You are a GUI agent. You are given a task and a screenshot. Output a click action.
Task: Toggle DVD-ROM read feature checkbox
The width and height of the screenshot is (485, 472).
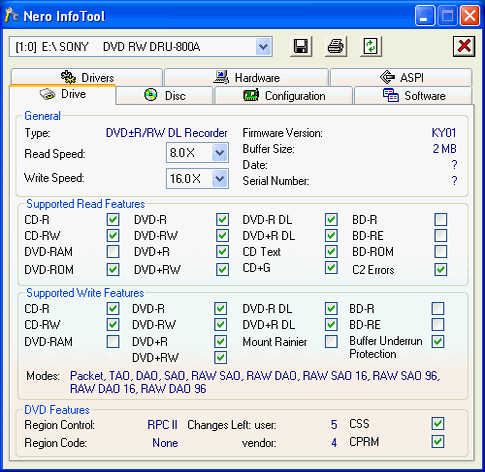click(113, 269)
